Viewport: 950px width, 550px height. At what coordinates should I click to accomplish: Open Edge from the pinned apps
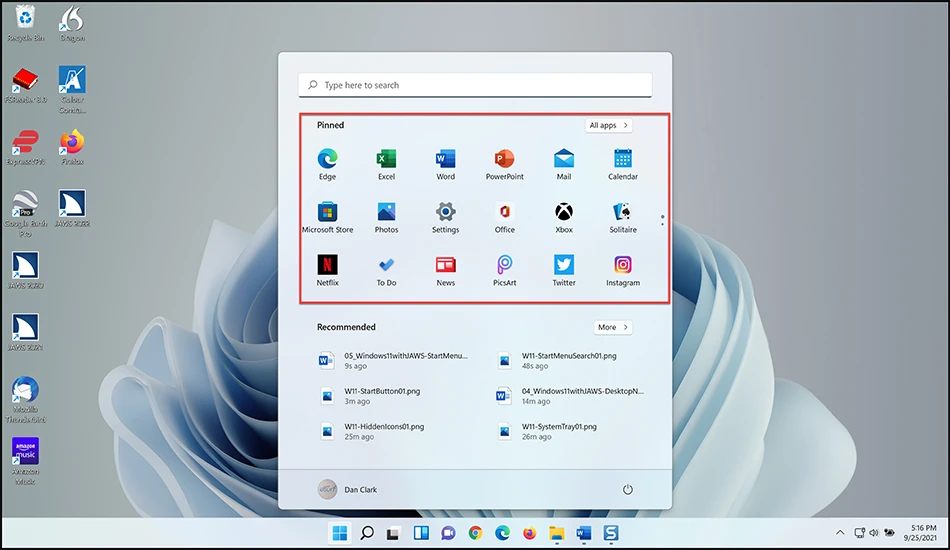[x=327, y=164]
